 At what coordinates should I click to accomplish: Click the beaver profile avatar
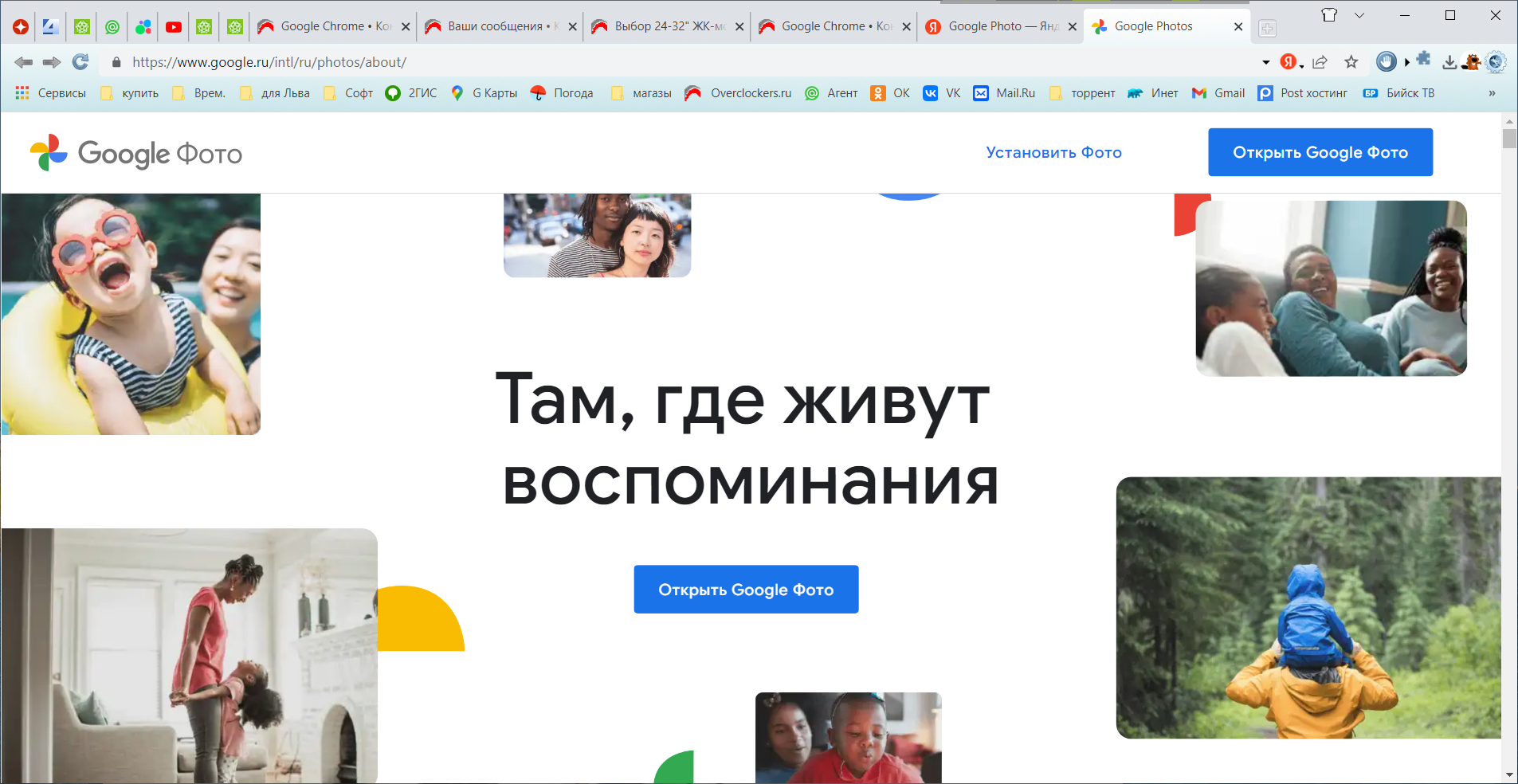pos(1472,62)
